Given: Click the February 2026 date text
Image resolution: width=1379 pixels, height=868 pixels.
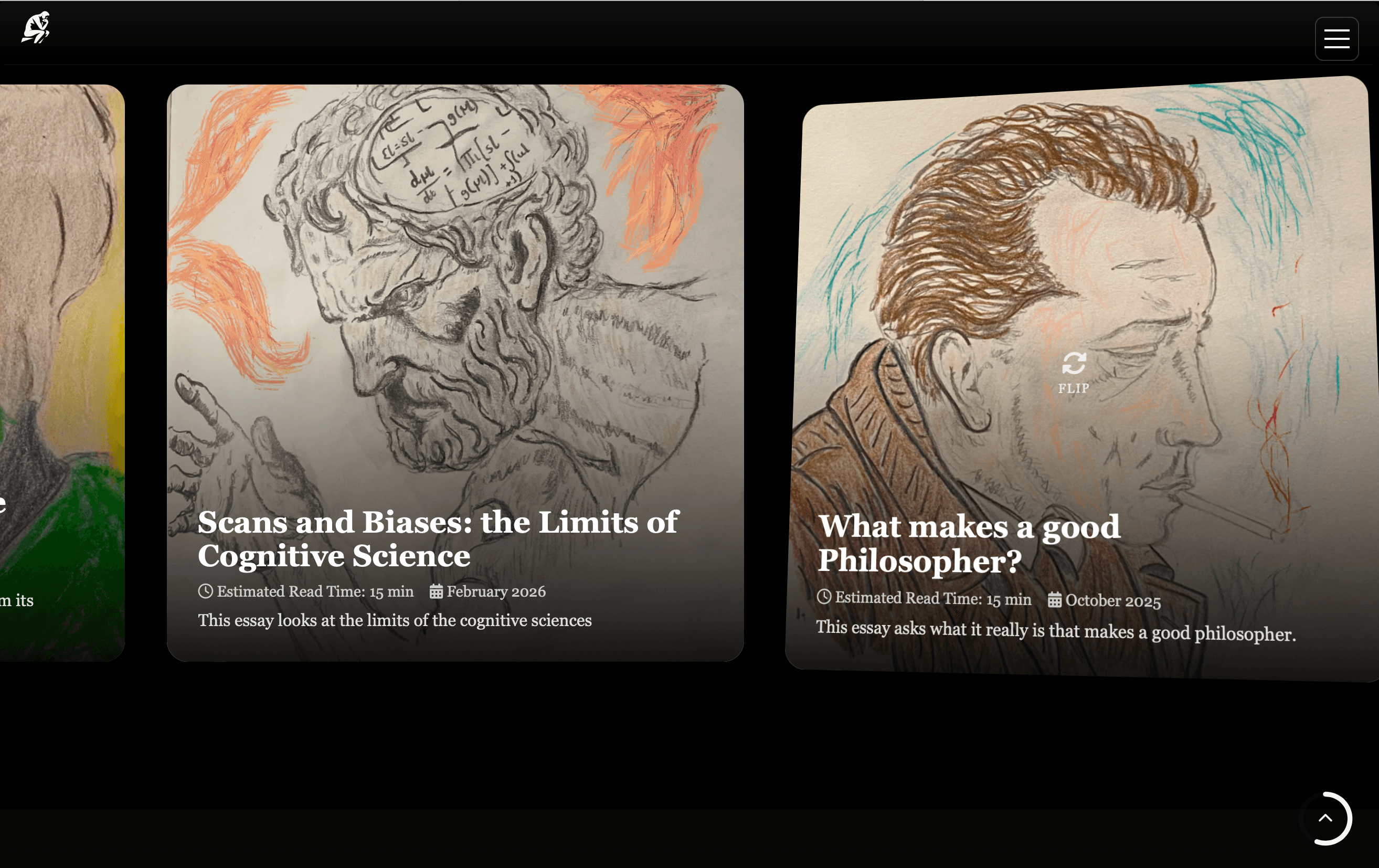Looking at the screenshot, I should coord(496,591).
